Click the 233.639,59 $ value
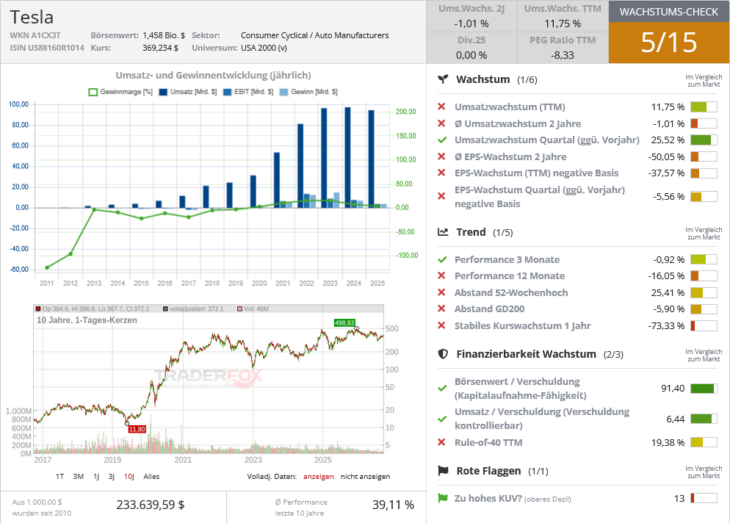 coord(150,505)
